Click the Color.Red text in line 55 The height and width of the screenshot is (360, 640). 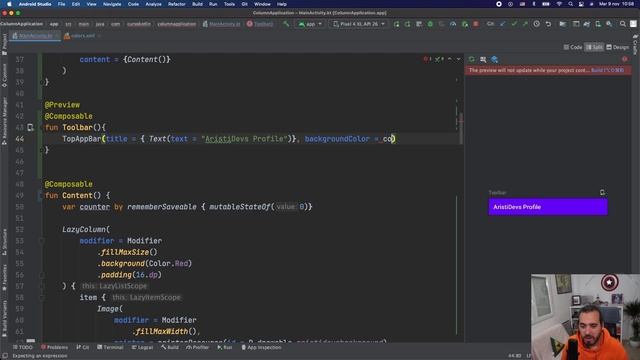[x=169, y=264]
